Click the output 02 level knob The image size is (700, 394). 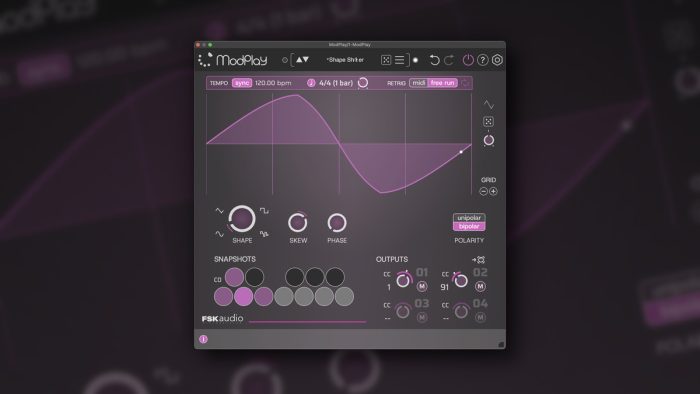(461, 280)
